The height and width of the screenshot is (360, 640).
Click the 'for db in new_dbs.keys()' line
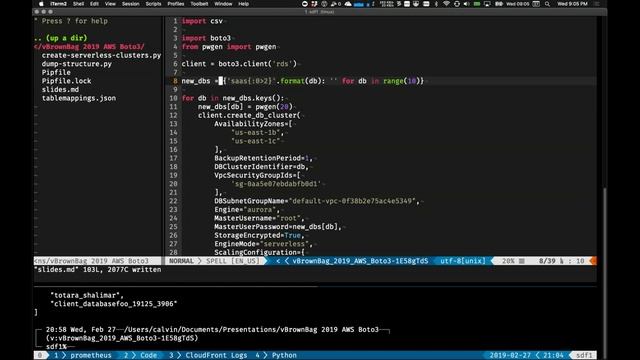233,98
